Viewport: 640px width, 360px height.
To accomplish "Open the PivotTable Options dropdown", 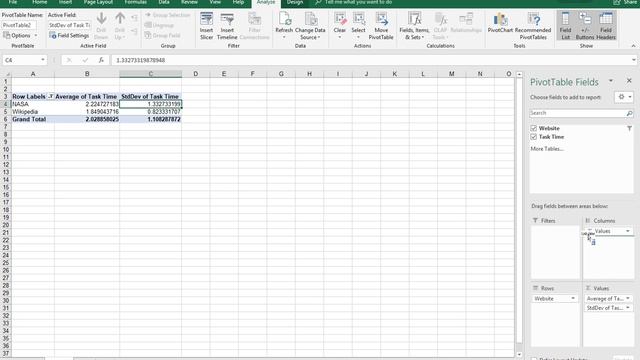I will [x=20, y=36].
